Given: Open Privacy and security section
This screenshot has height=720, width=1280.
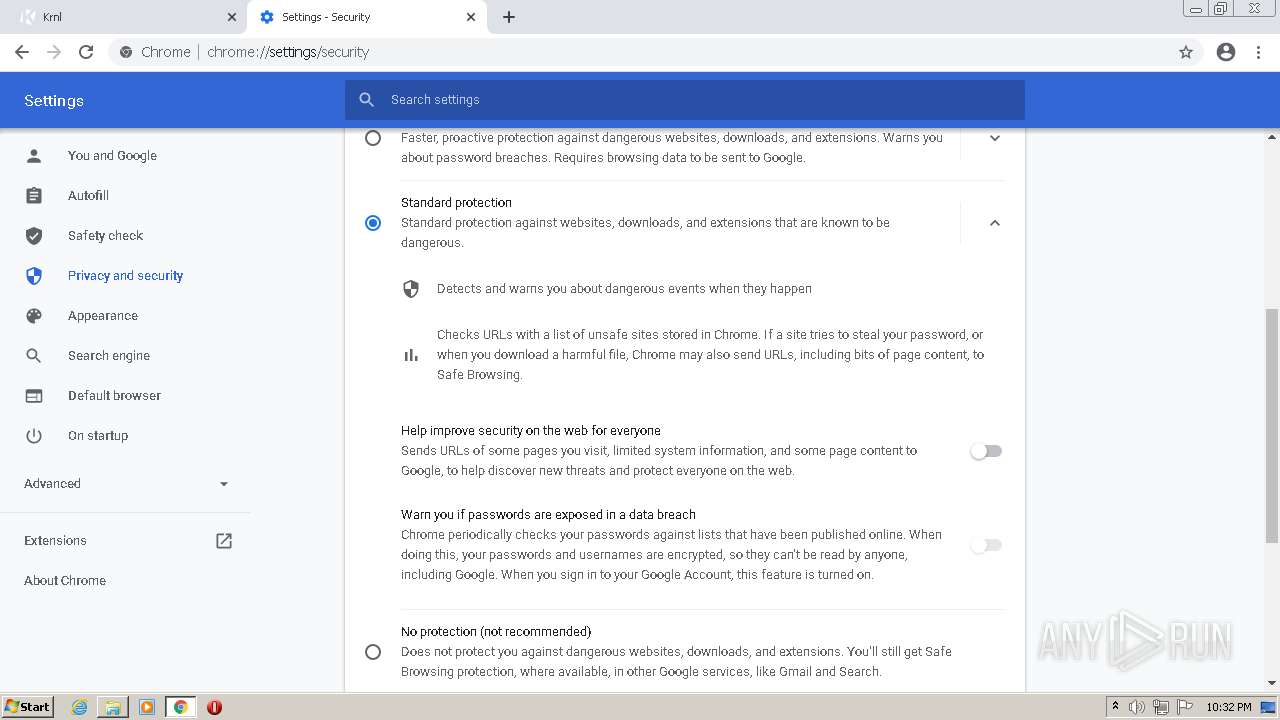Looking at the screenshot, I should [125, 276].
